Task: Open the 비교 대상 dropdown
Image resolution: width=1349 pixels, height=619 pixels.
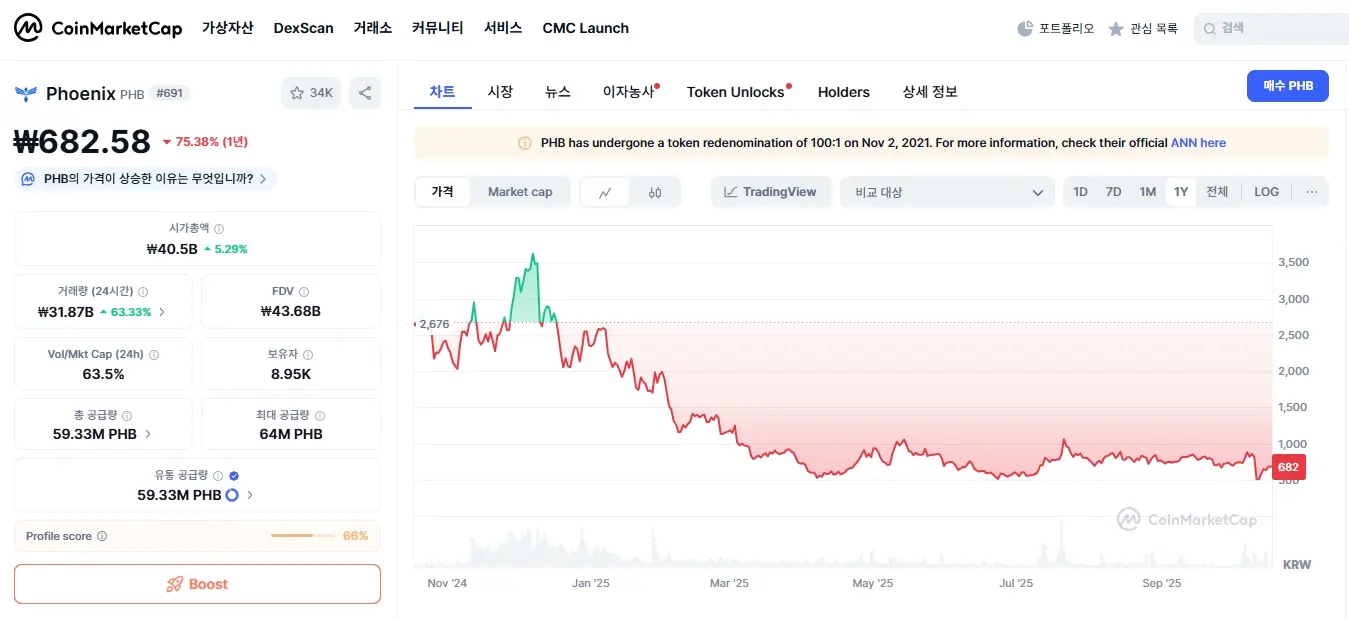Action: tap(947, 192)
